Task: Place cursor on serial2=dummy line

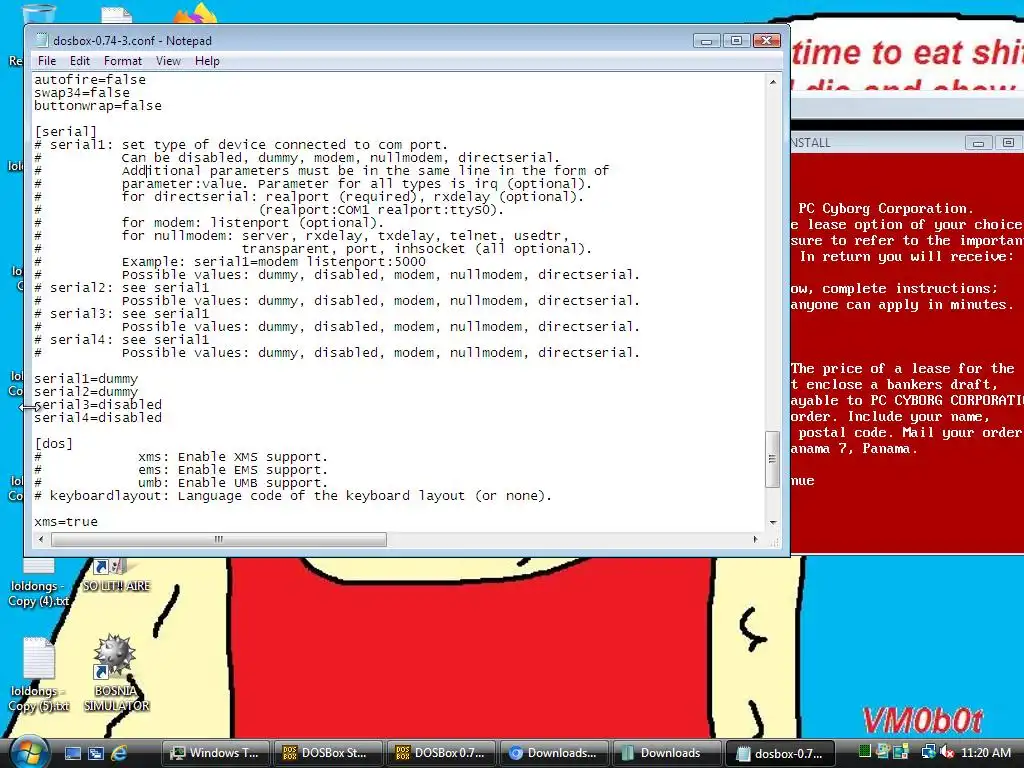Action: [x=86, y=392]
